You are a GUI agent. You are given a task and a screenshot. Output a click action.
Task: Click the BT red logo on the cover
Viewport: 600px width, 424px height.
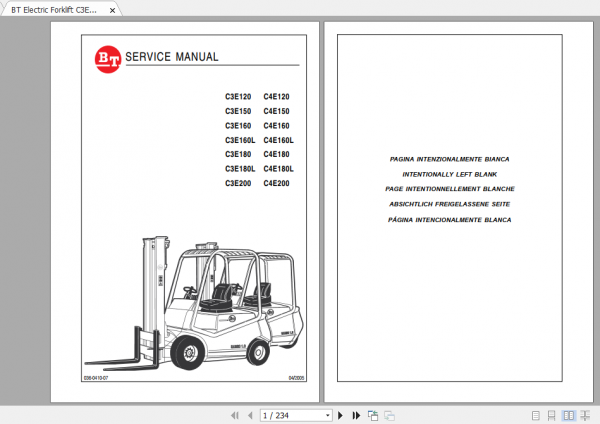(x=108, y=59)
